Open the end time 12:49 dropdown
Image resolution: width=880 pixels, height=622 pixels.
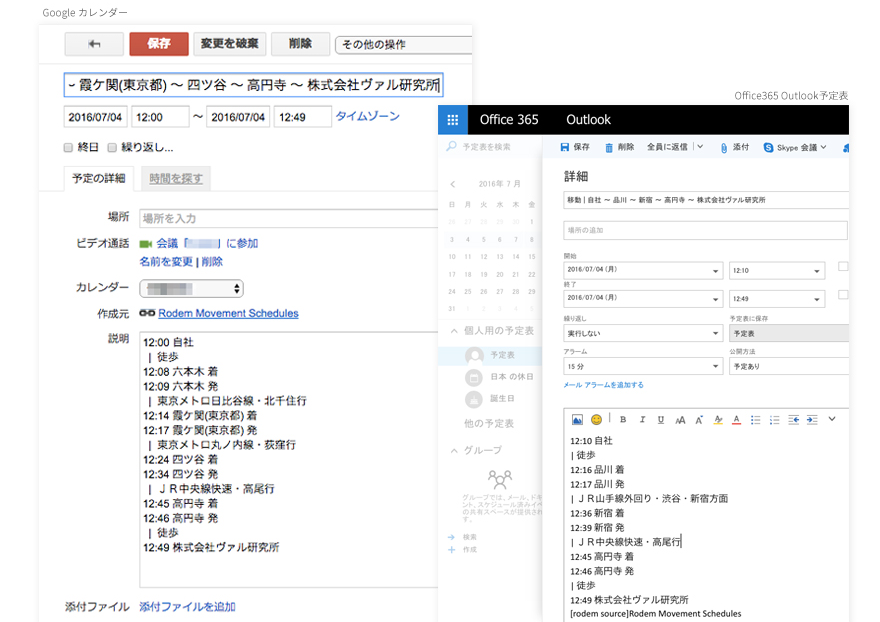tap(777, 298)
